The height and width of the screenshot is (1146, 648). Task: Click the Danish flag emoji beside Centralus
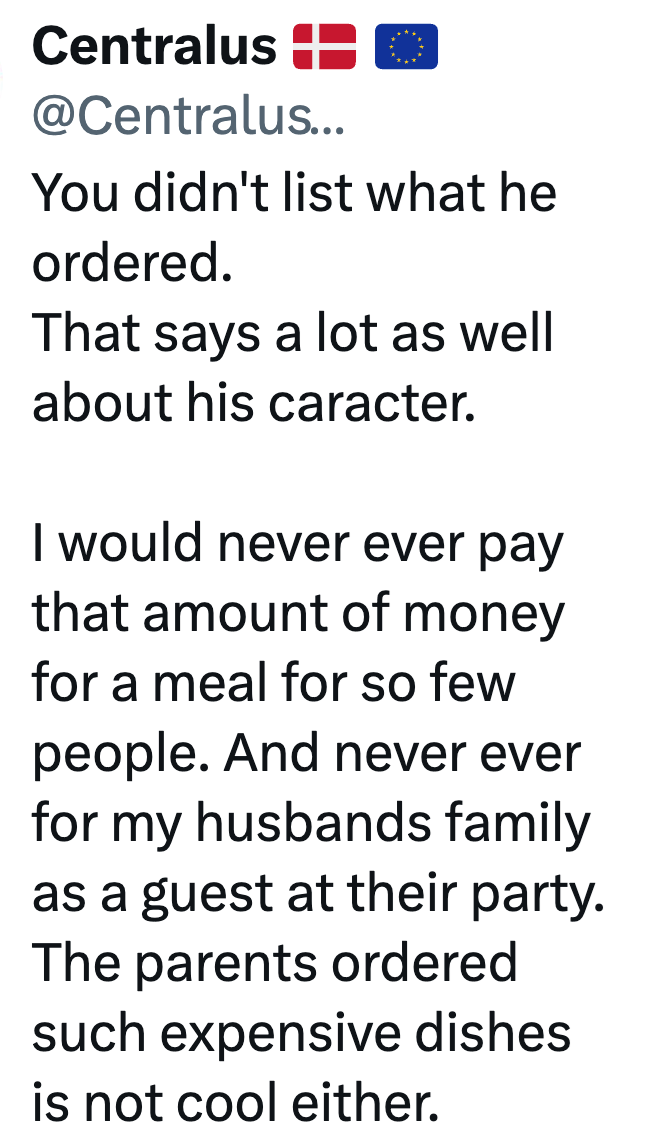[325, 47]
